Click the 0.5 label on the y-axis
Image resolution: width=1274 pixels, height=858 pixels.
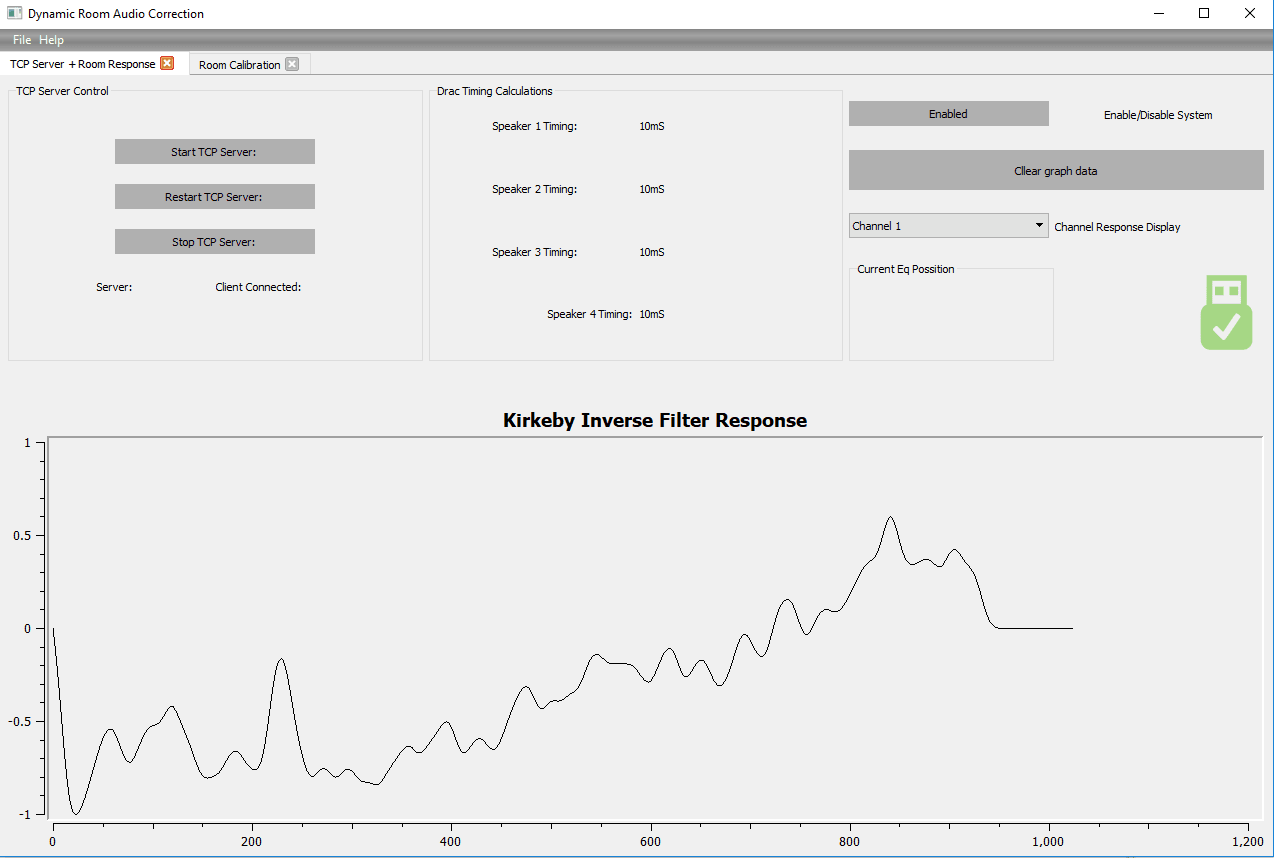(x=20, y=535)
